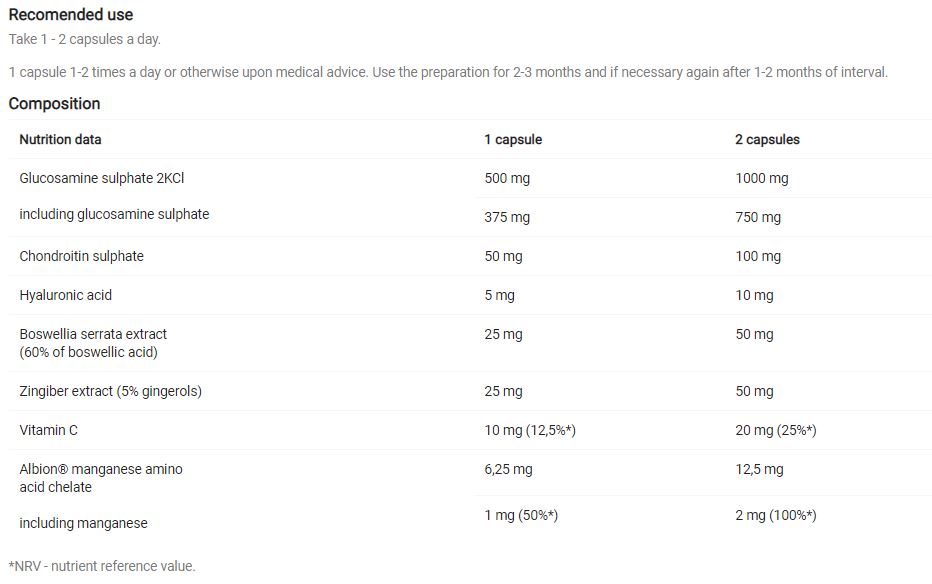
Task: Click the "1000 mg" glucosamine value
Action: [762, 178]
